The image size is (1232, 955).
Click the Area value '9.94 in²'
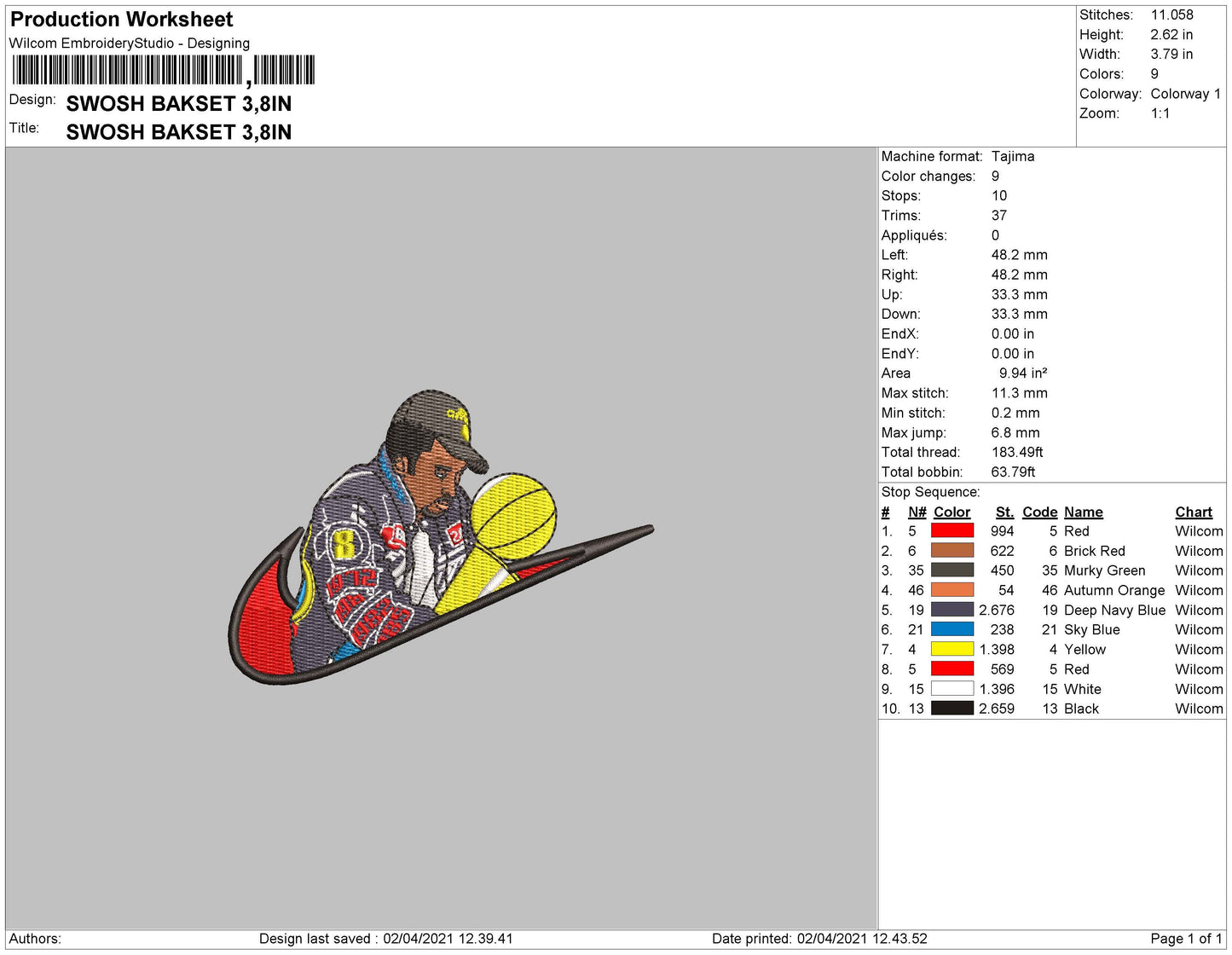1022,373
